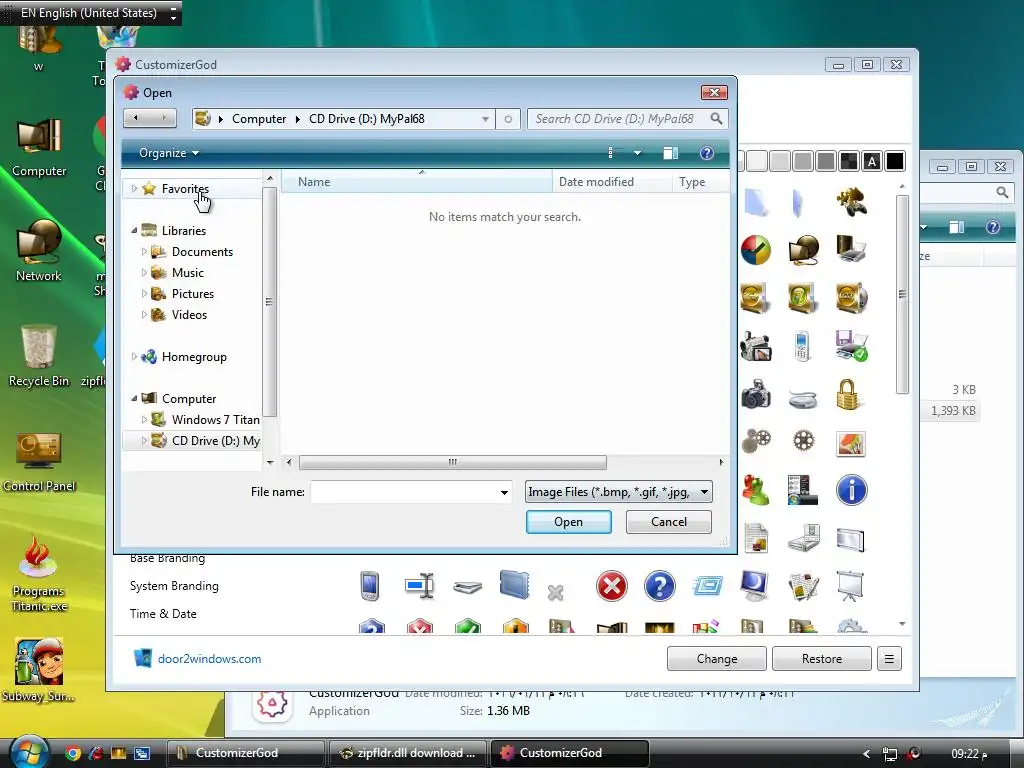
Task: Open the Windows Start orb
Action: [x=29, y=752]
